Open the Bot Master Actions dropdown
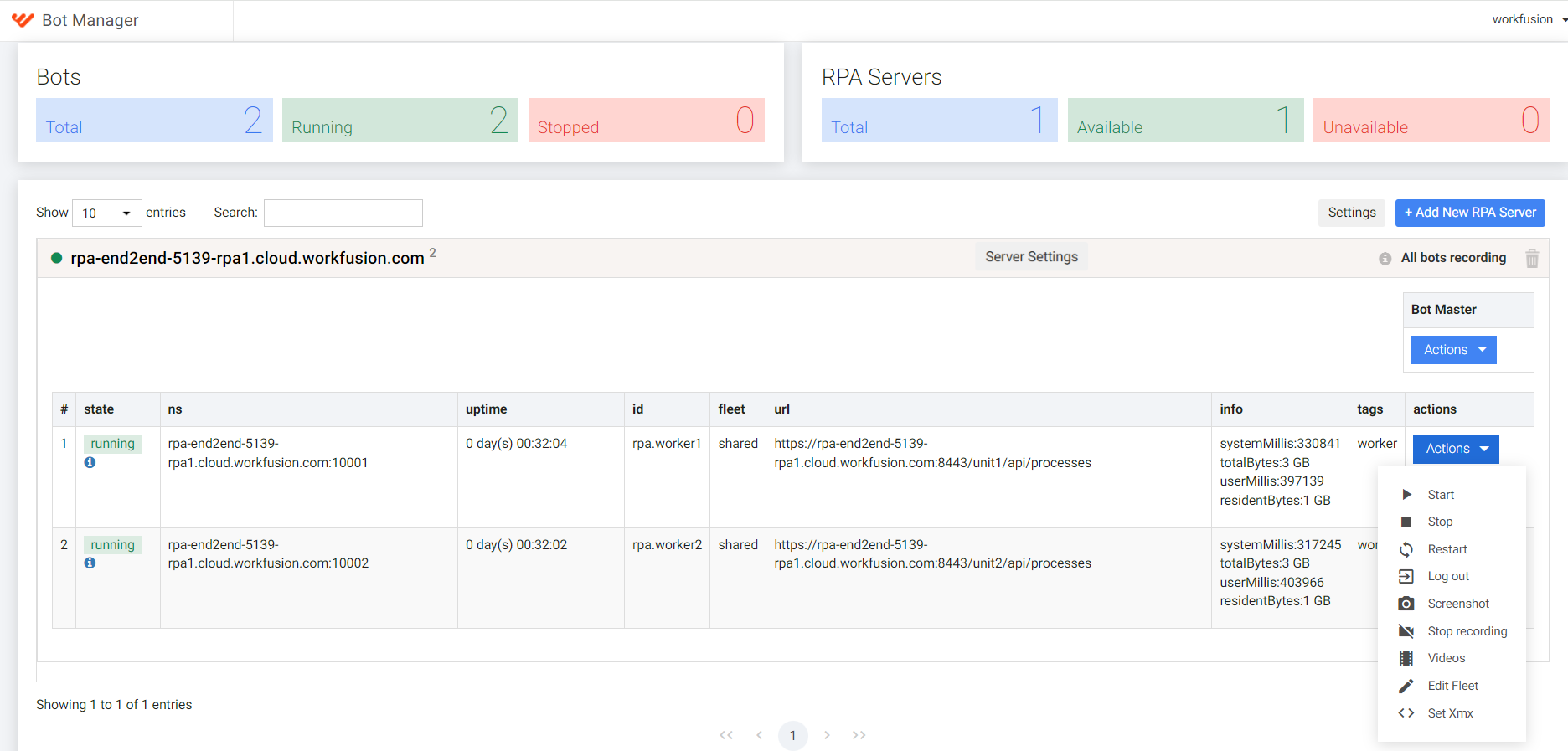Viewport: 1568px width, 751px height. [1453, 350]
